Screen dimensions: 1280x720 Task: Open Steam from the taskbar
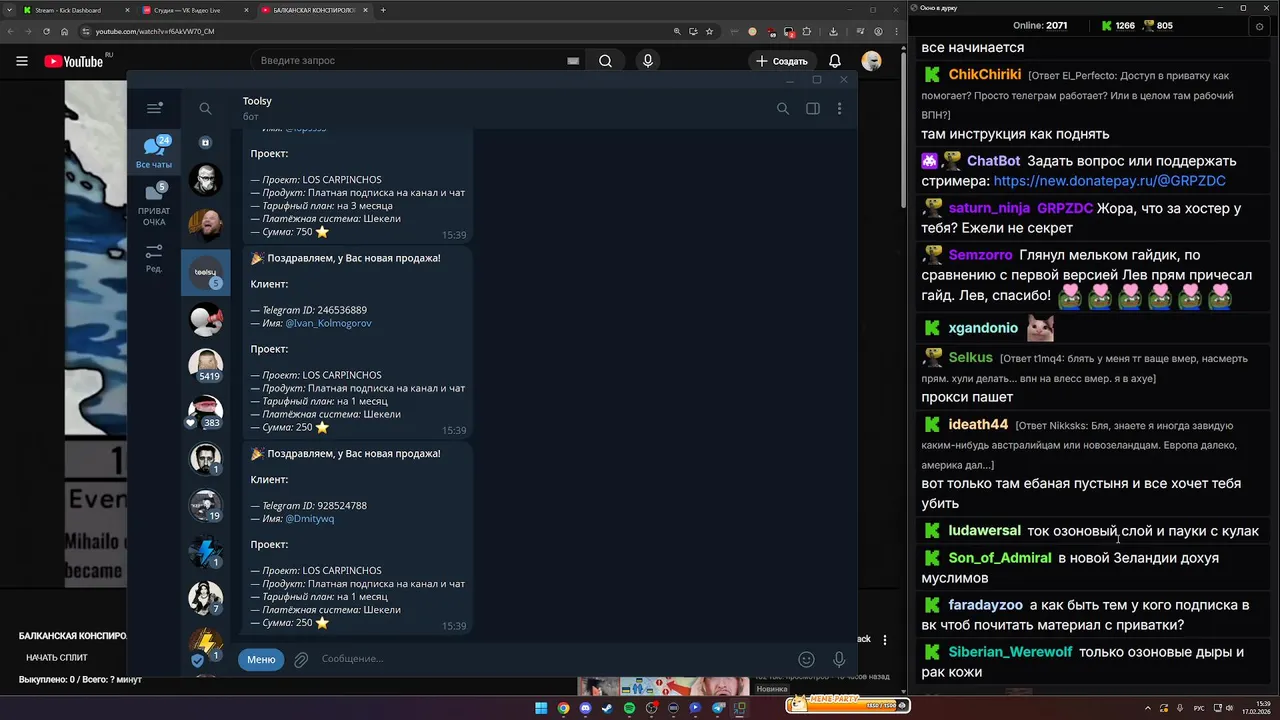(607, 708)
